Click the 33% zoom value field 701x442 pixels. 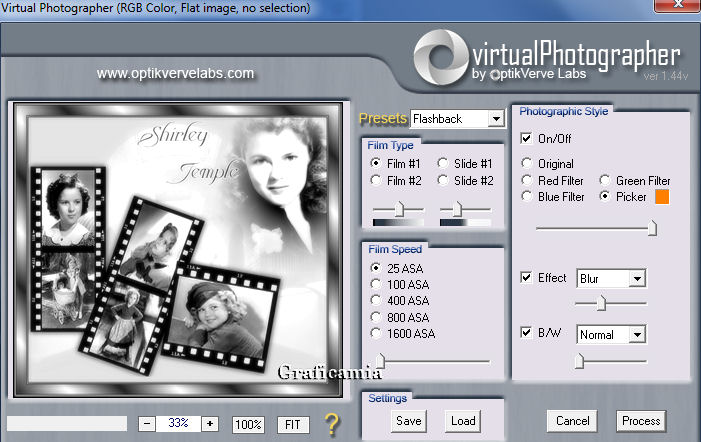[178, 423]
